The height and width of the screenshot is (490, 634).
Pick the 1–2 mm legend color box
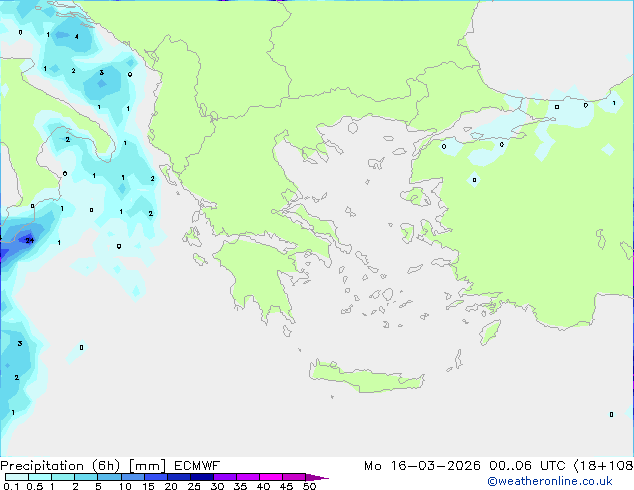point(63,477)
